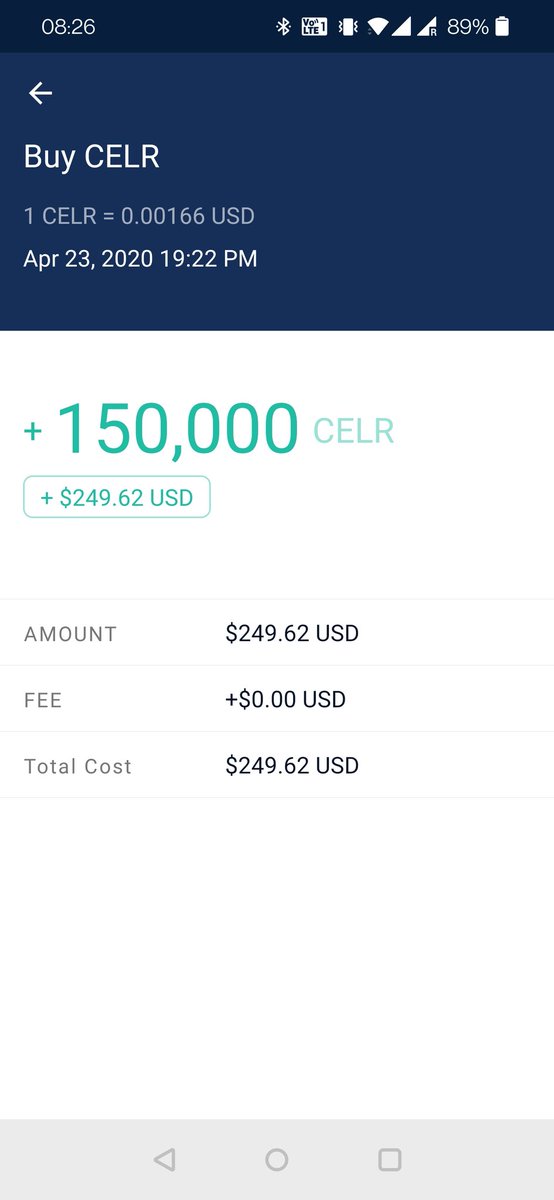This screenshot has height=1200, width=554.
Task: Select the Total Cost row
Action: 277,765
